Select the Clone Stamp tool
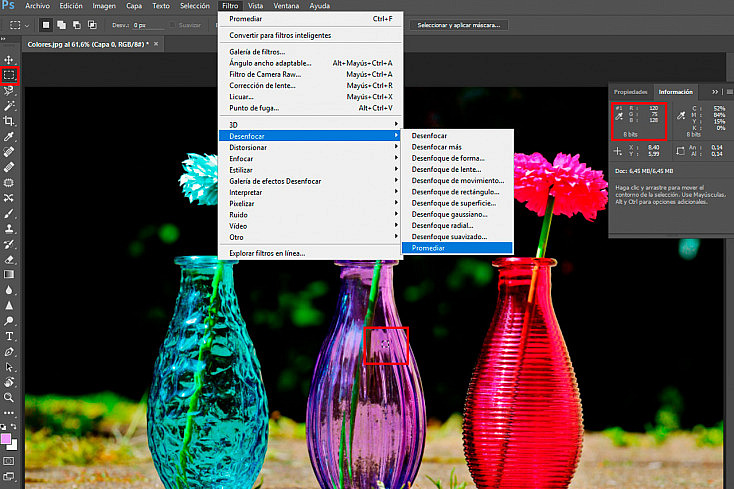Viewport: 734px width, 489px height. point(9,229)
